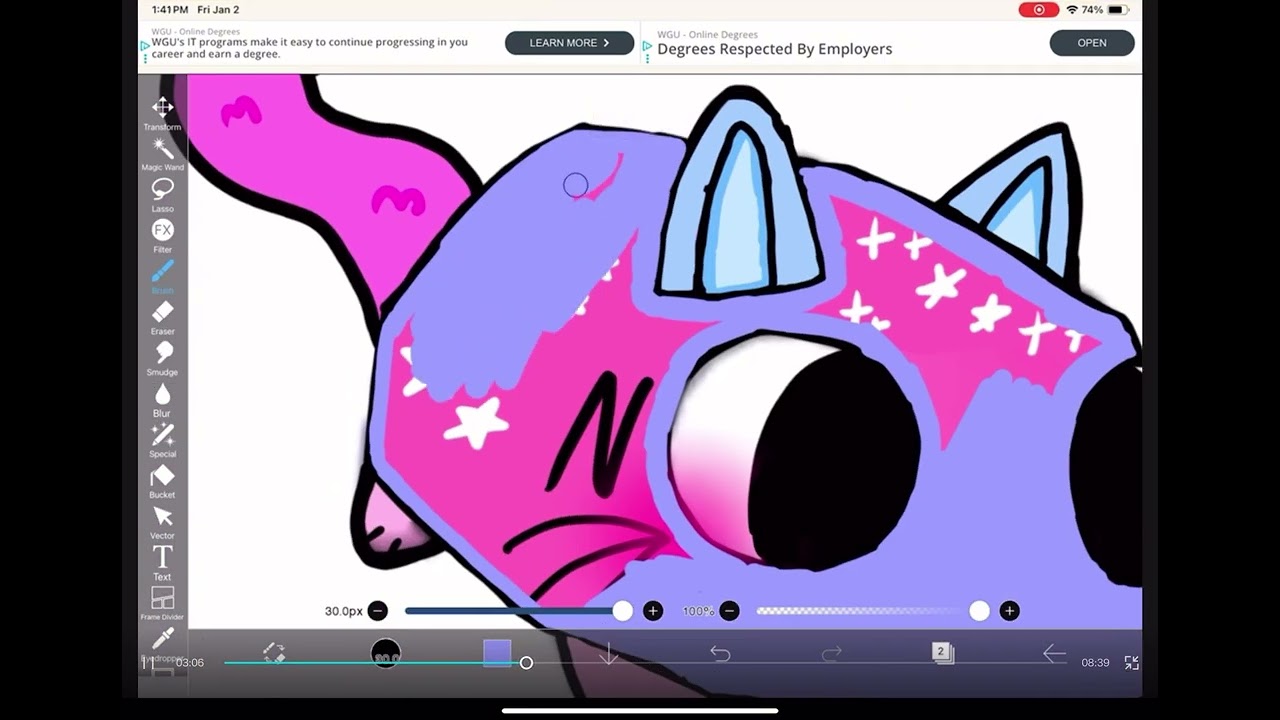Select the Bucket fill tool
Viewport: 1280px width, 720px height.
(162, 482)
